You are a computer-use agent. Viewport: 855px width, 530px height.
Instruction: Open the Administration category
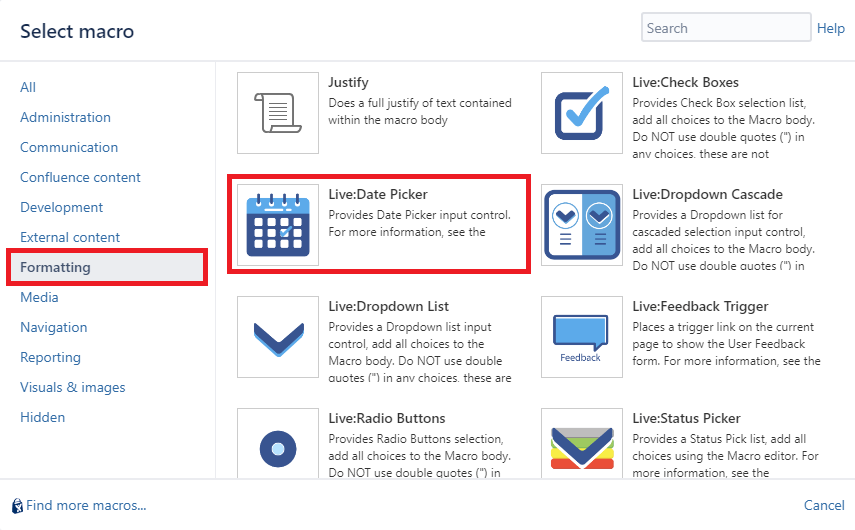[x=65, y=117]
